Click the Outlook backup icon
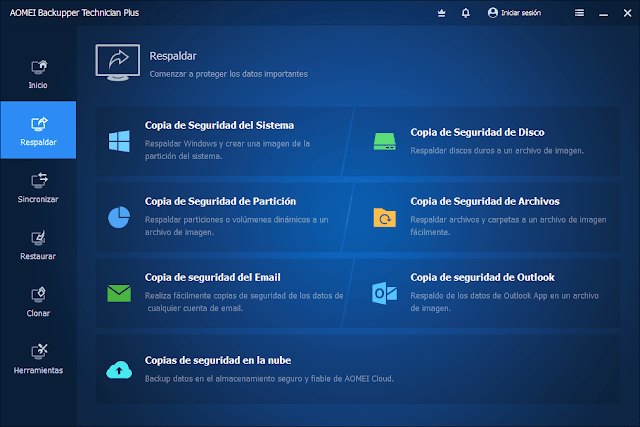 [x=384, y=293]
